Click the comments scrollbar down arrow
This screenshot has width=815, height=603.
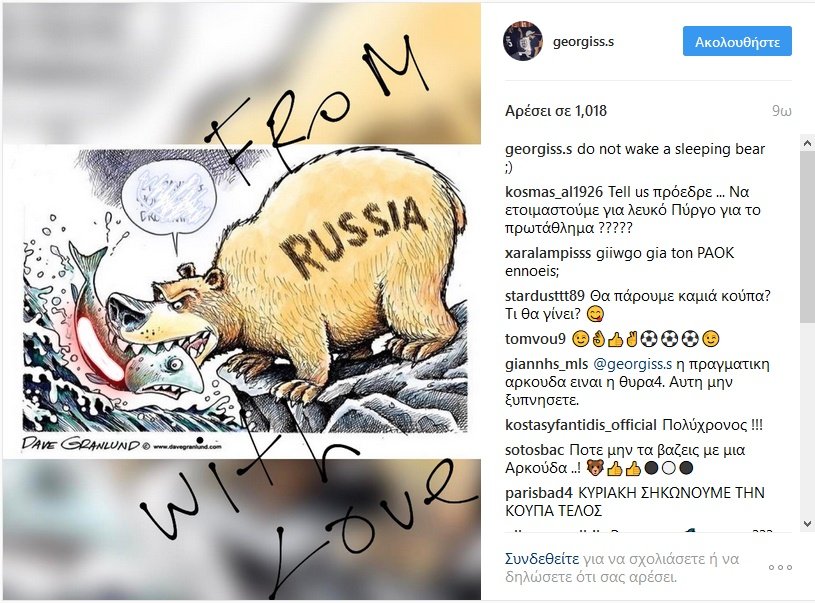(x=807, y=523)
